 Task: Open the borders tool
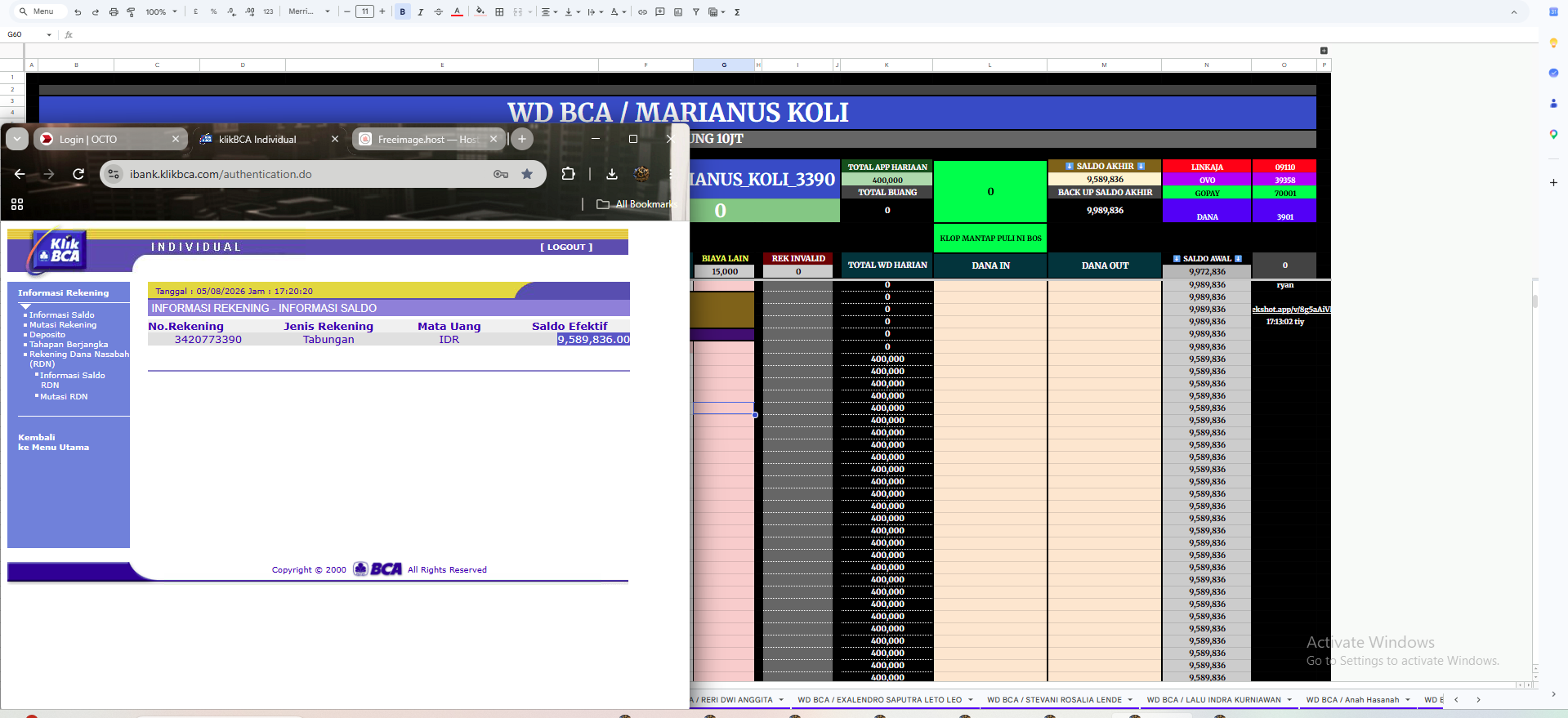[x=499, y=12]
